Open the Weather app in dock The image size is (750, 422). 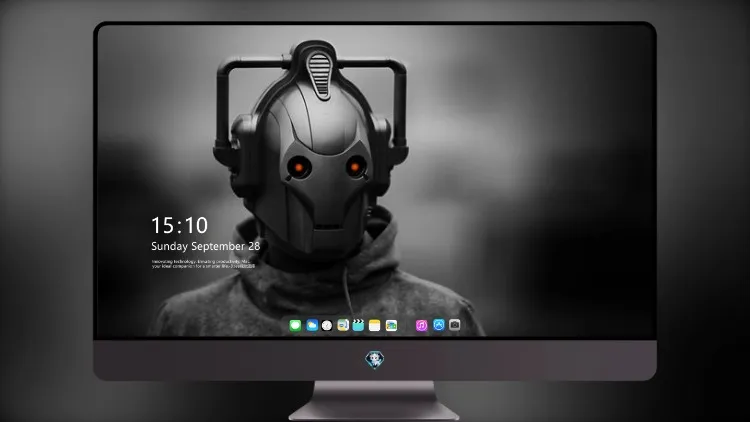click(312, 325)
